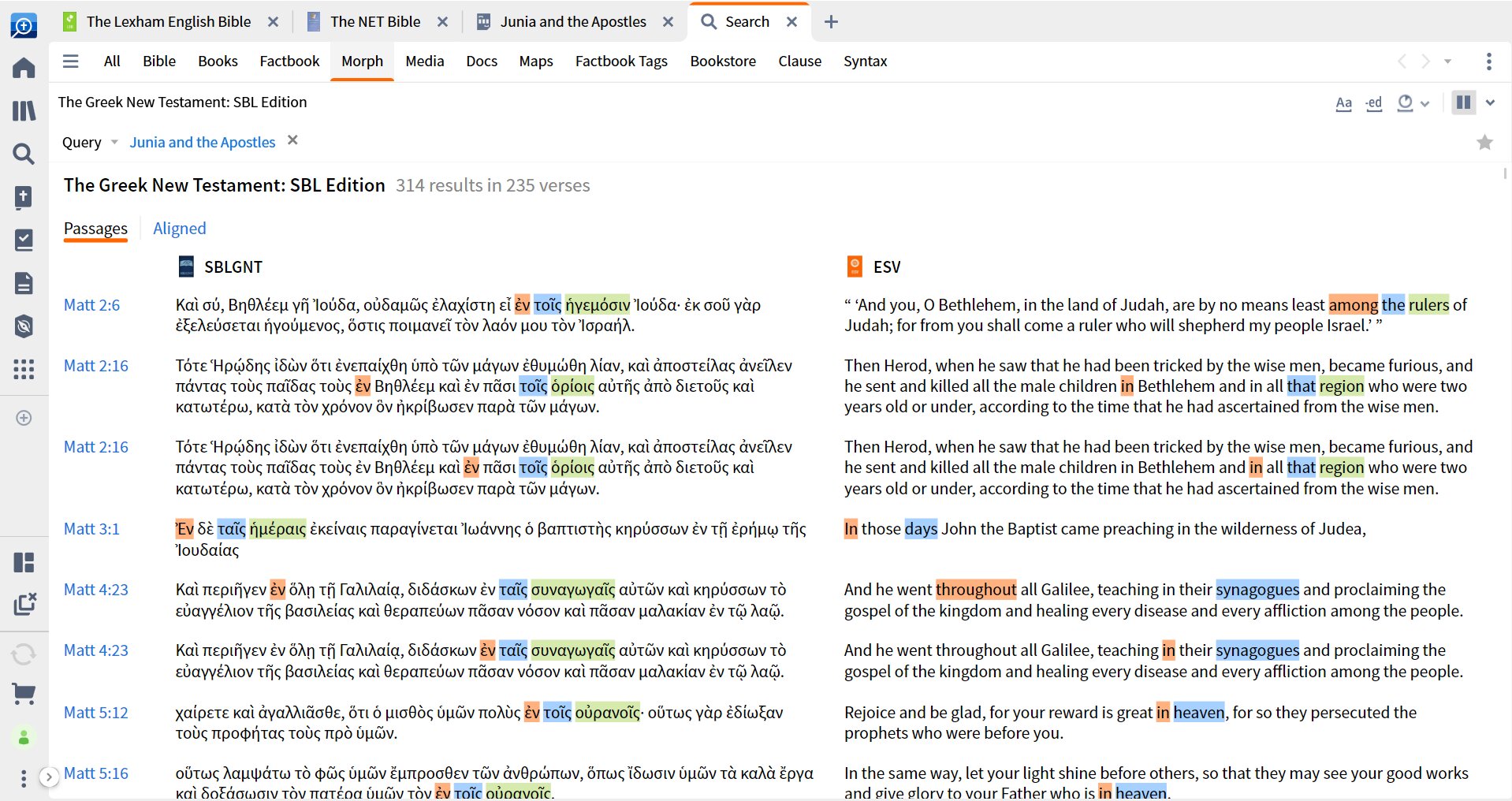Switch to the Aligned results tab
The image size is (1512, 801).
179,229
